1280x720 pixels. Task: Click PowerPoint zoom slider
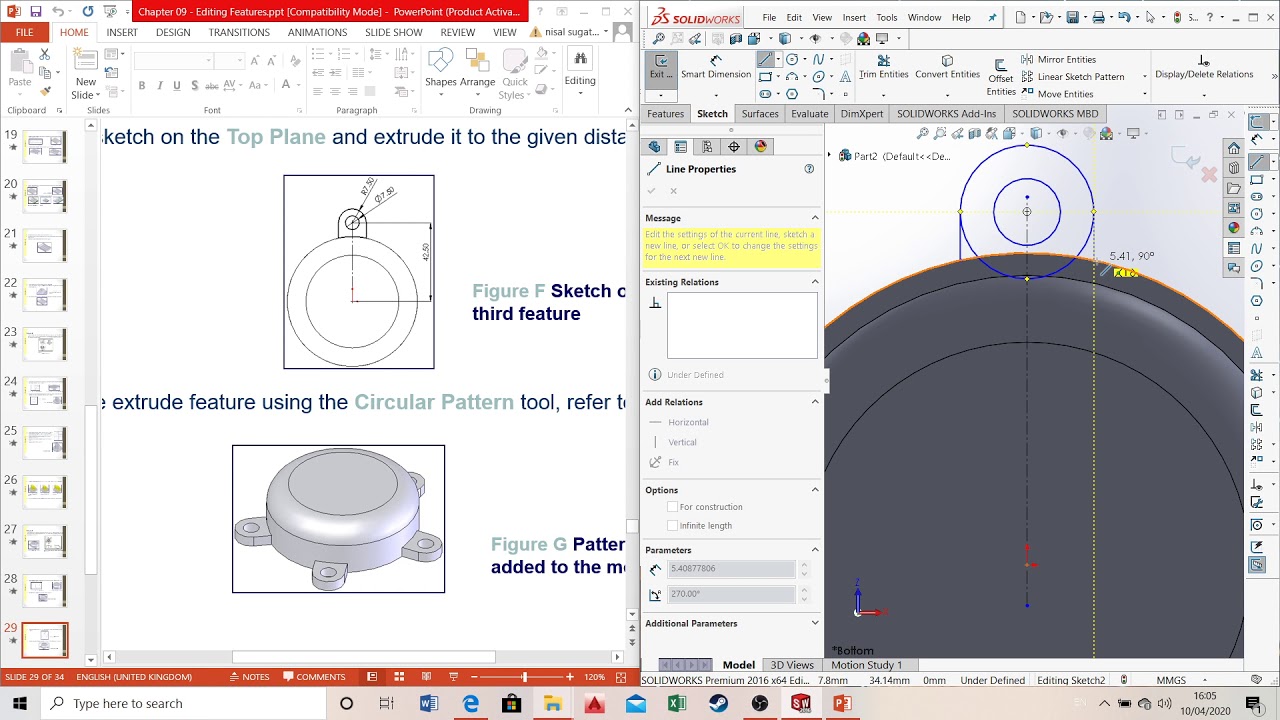coord(523,677)
